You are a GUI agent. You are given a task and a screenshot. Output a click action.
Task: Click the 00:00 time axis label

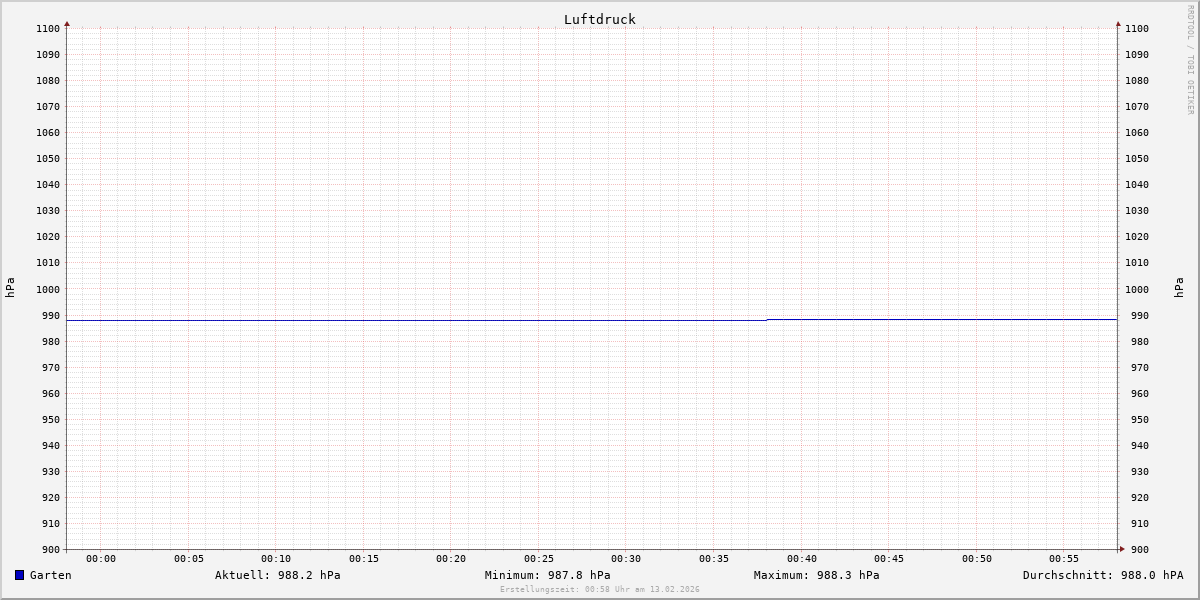(101, 559)
